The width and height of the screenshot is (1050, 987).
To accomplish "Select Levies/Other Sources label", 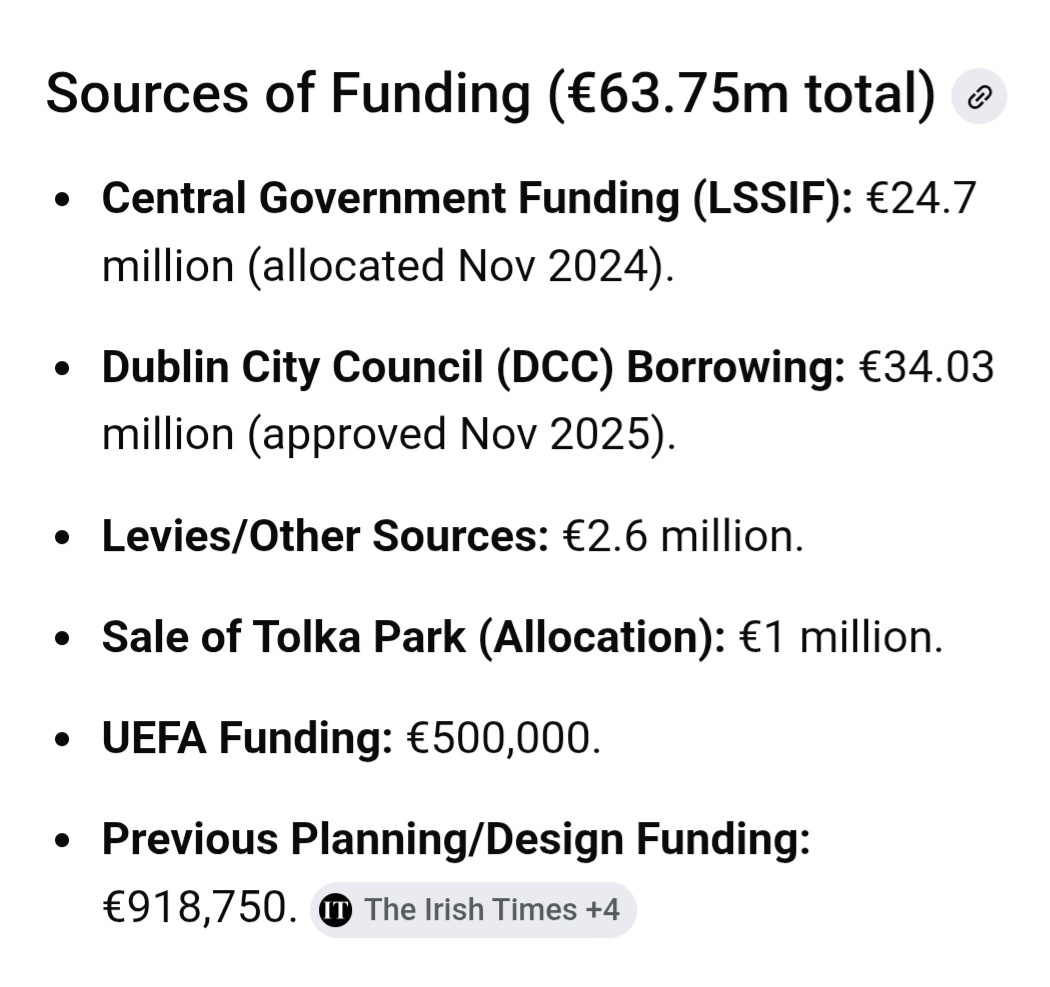I will click(325, 536).
